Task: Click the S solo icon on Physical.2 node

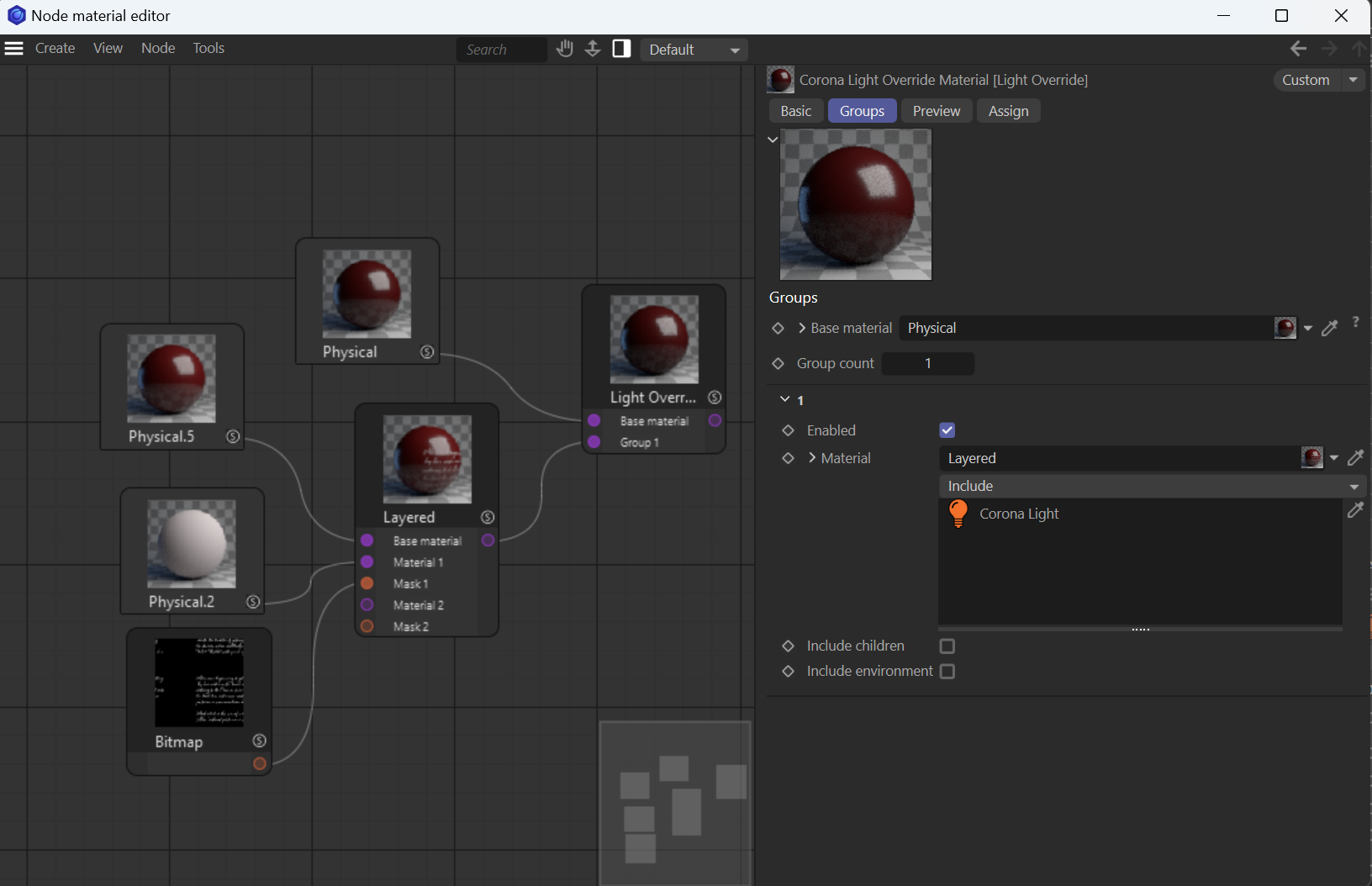Action: pos(253,602)
